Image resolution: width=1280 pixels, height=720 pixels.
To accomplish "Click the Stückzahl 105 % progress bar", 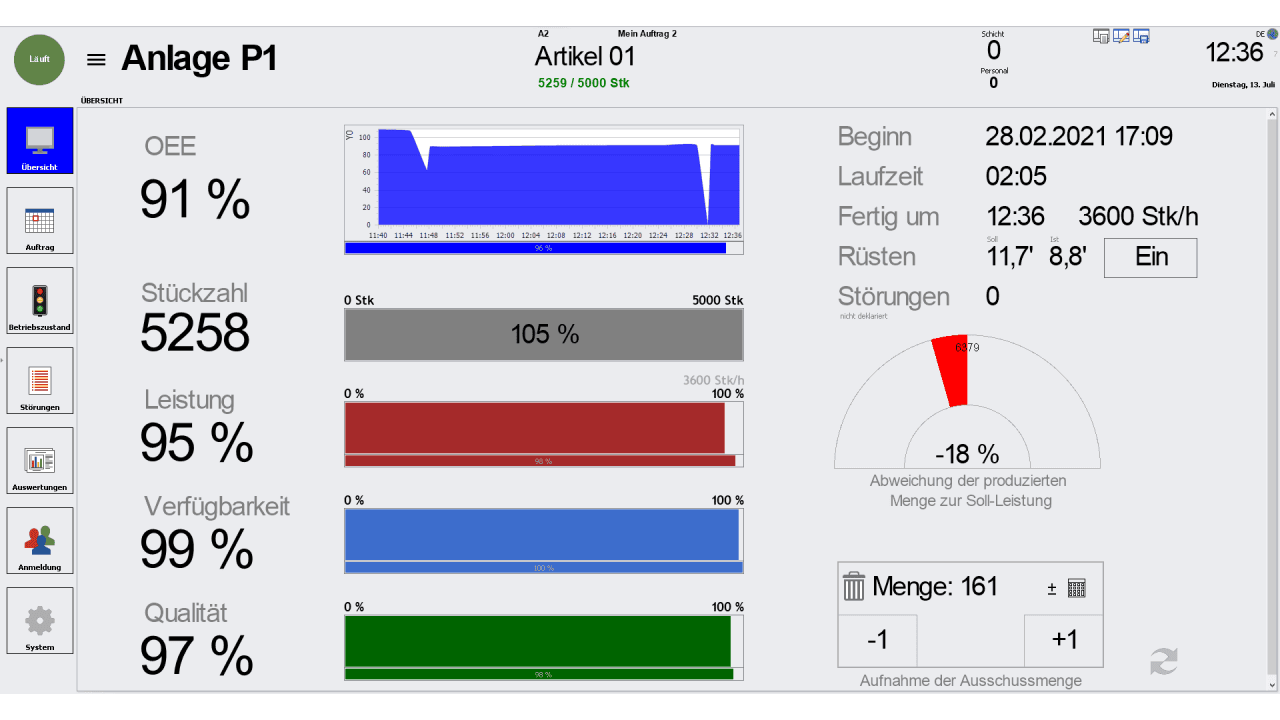I will click(x=543, y=335).
